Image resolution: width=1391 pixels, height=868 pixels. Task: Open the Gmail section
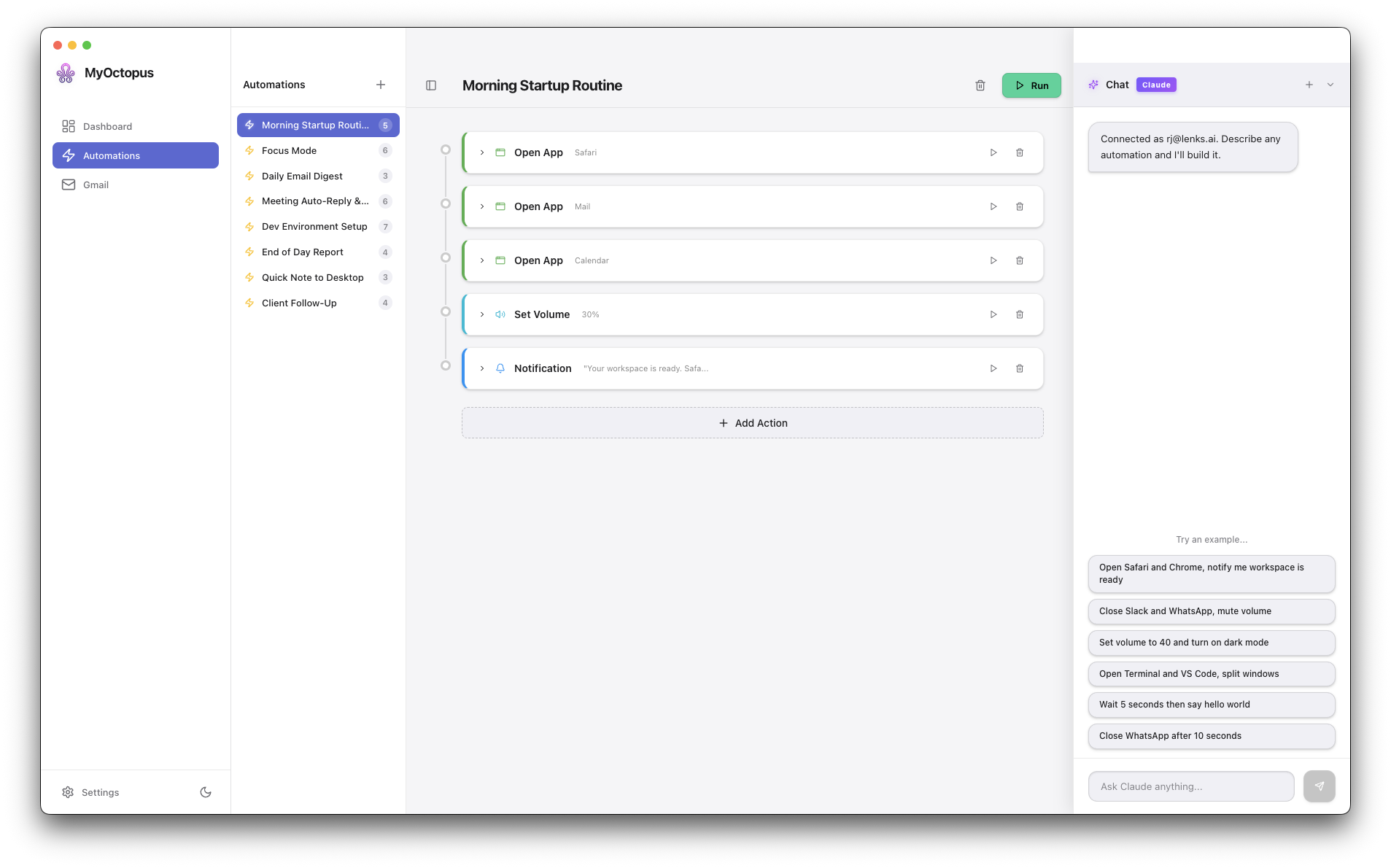point(96,185)
